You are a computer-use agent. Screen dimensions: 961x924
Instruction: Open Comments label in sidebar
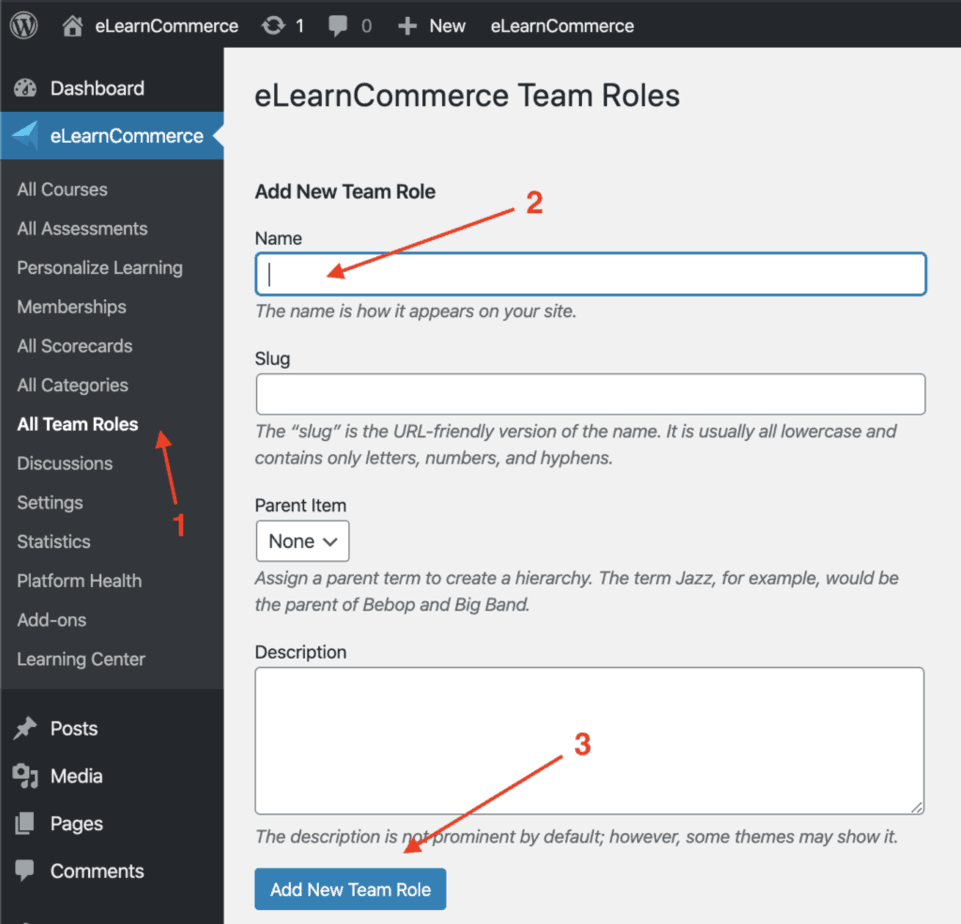tap(97, 871)
